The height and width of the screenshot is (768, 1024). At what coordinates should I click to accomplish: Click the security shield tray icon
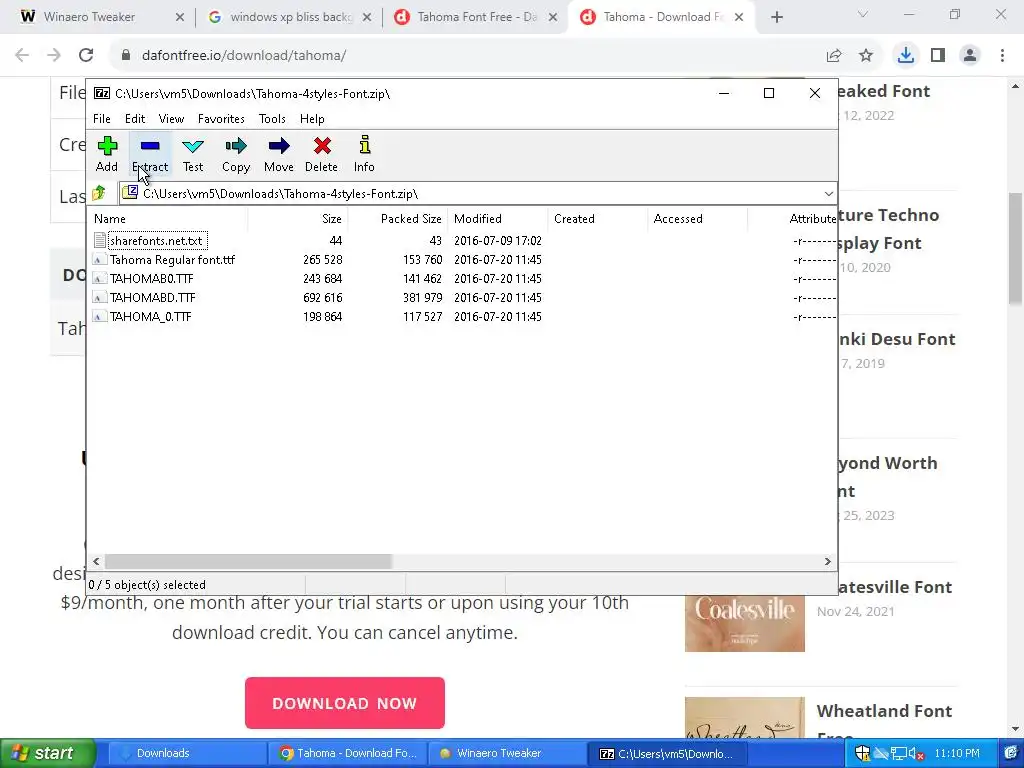pyautogui.click(x=863, y=754)
